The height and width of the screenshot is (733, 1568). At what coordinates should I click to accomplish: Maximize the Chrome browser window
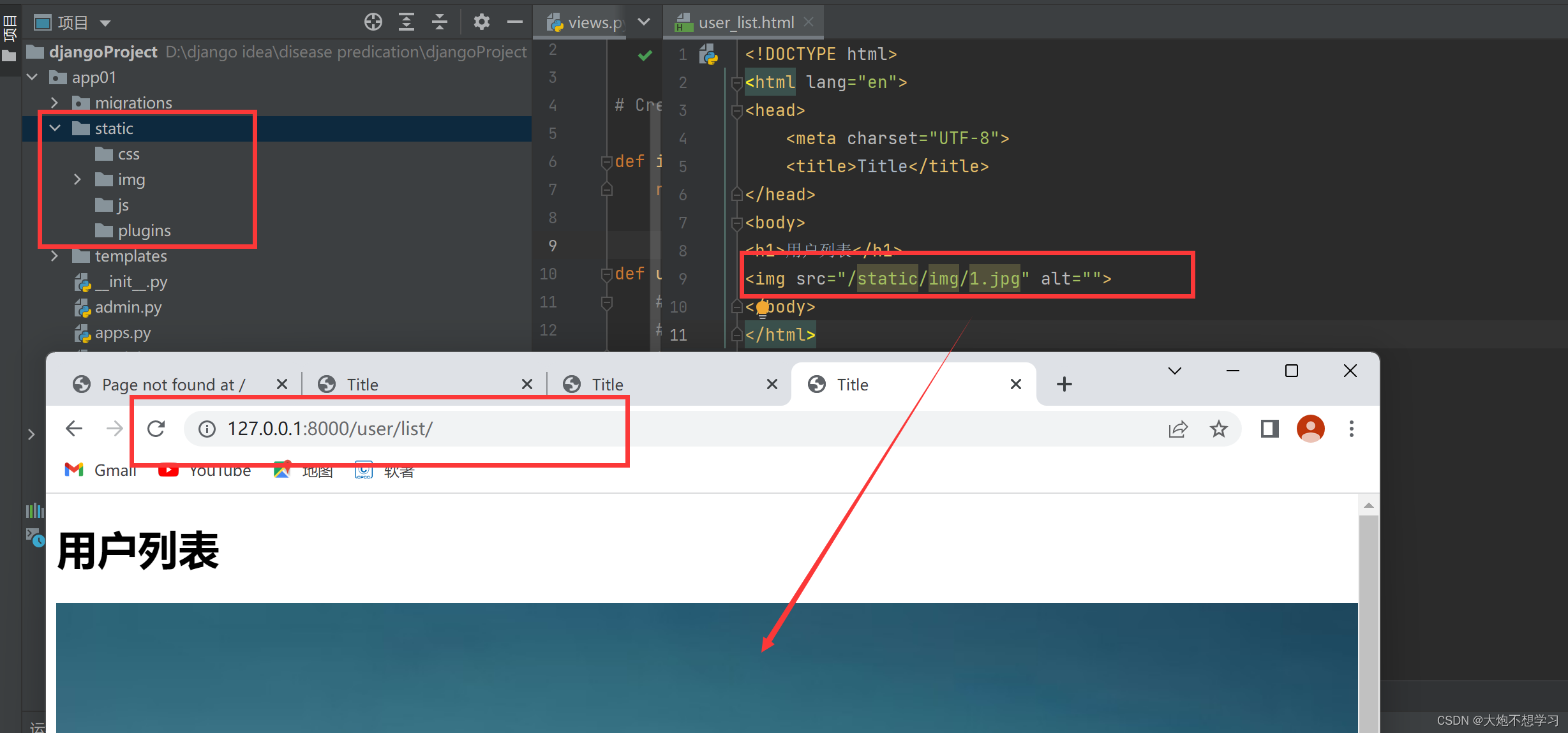[1292, 371]
